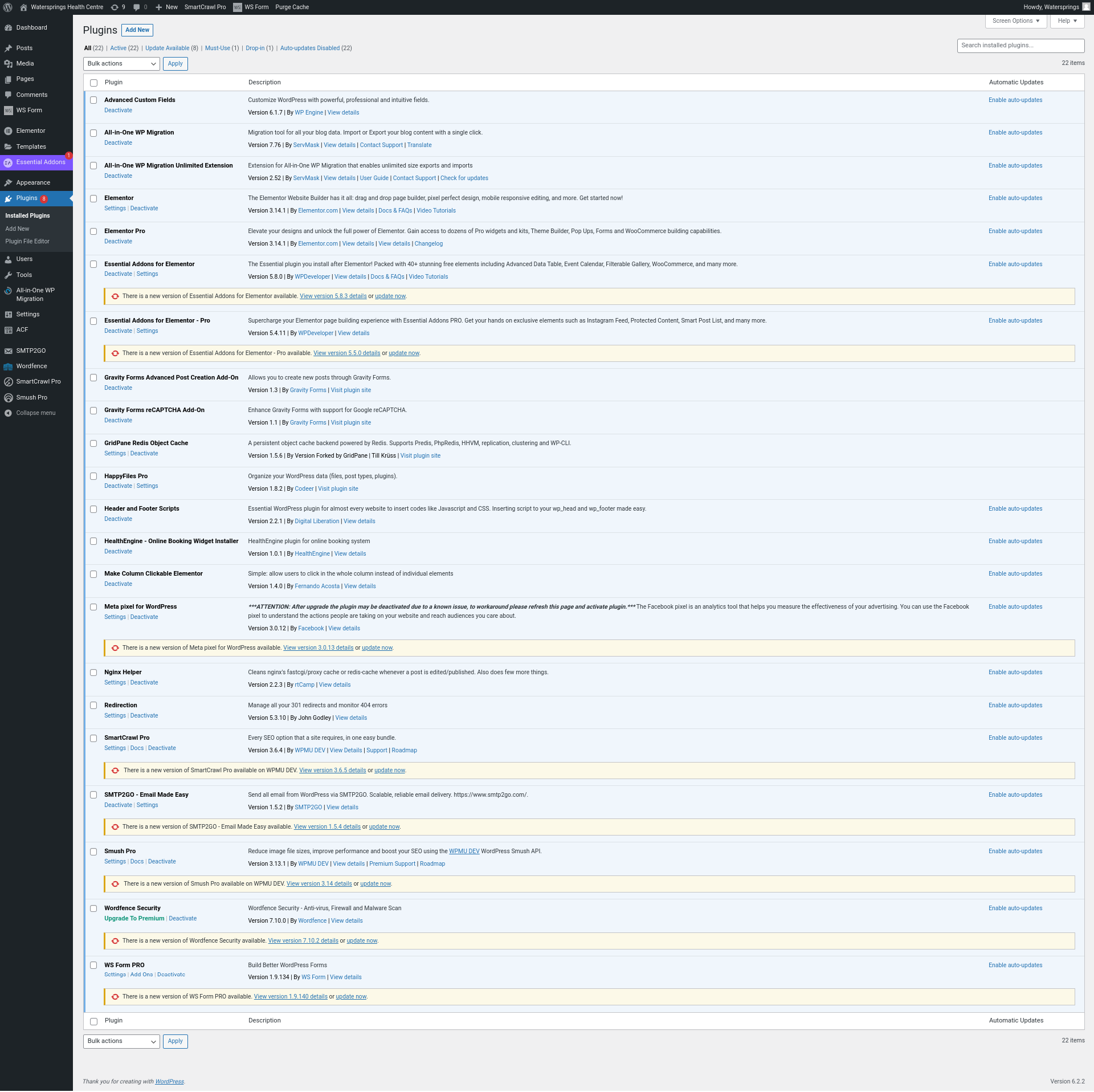Expand the Screen Options panel
The height and width of the screenshot is (1092, 1094).
pyautogui.click(x=1015, y=21)
